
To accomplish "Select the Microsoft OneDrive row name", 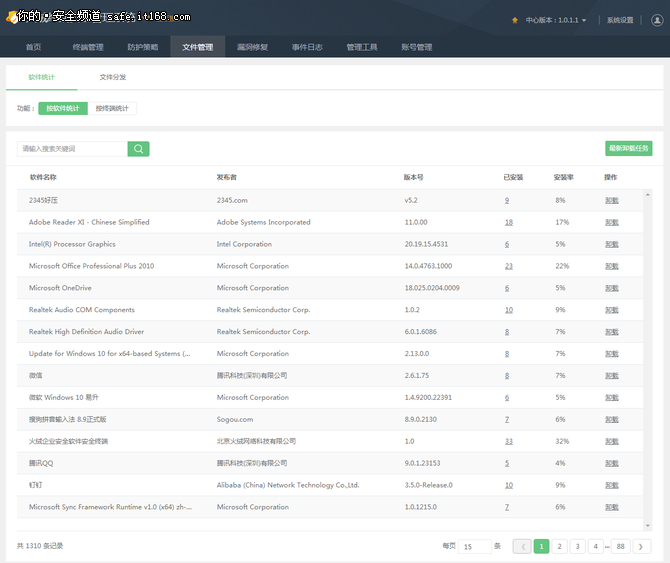I will 60,288.
